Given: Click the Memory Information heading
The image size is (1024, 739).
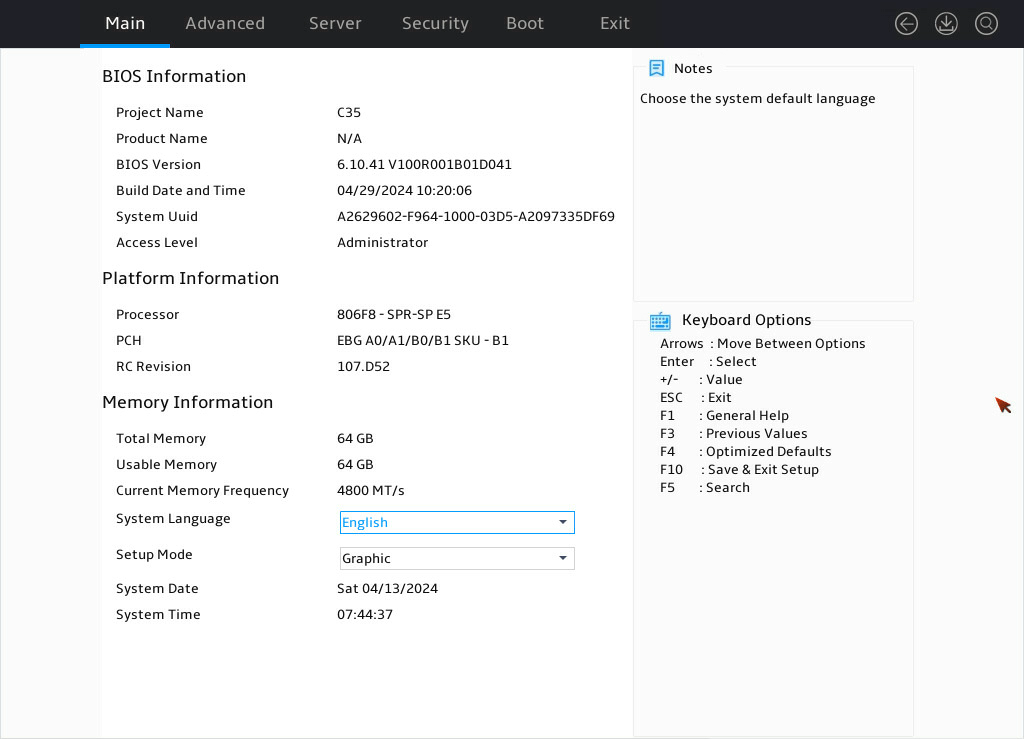Looking at the screenshot, I should click(187, 402).
